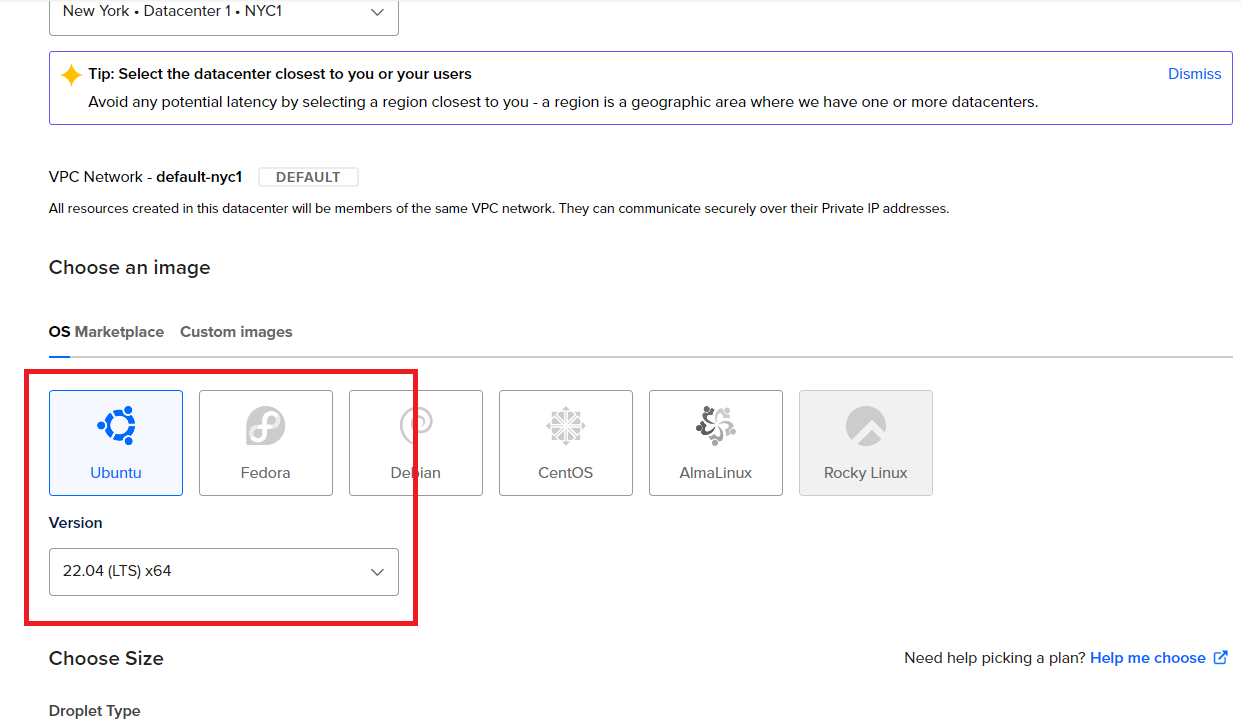This screenshot has width=1241, height=721.
Task: Select the Rocky Linux image card
Action: (x=866, y=443)
